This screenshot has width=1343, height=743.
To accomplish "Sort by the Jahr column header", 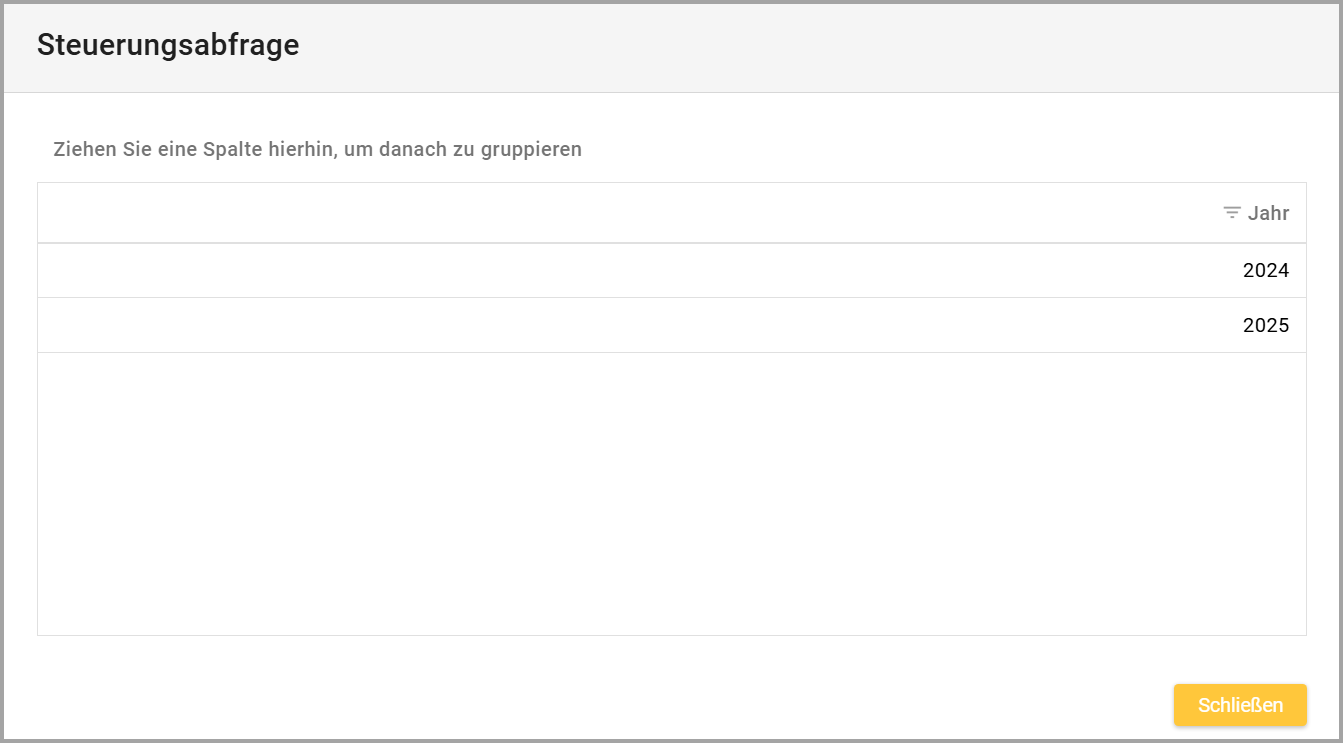I will tap(1268, 213).
